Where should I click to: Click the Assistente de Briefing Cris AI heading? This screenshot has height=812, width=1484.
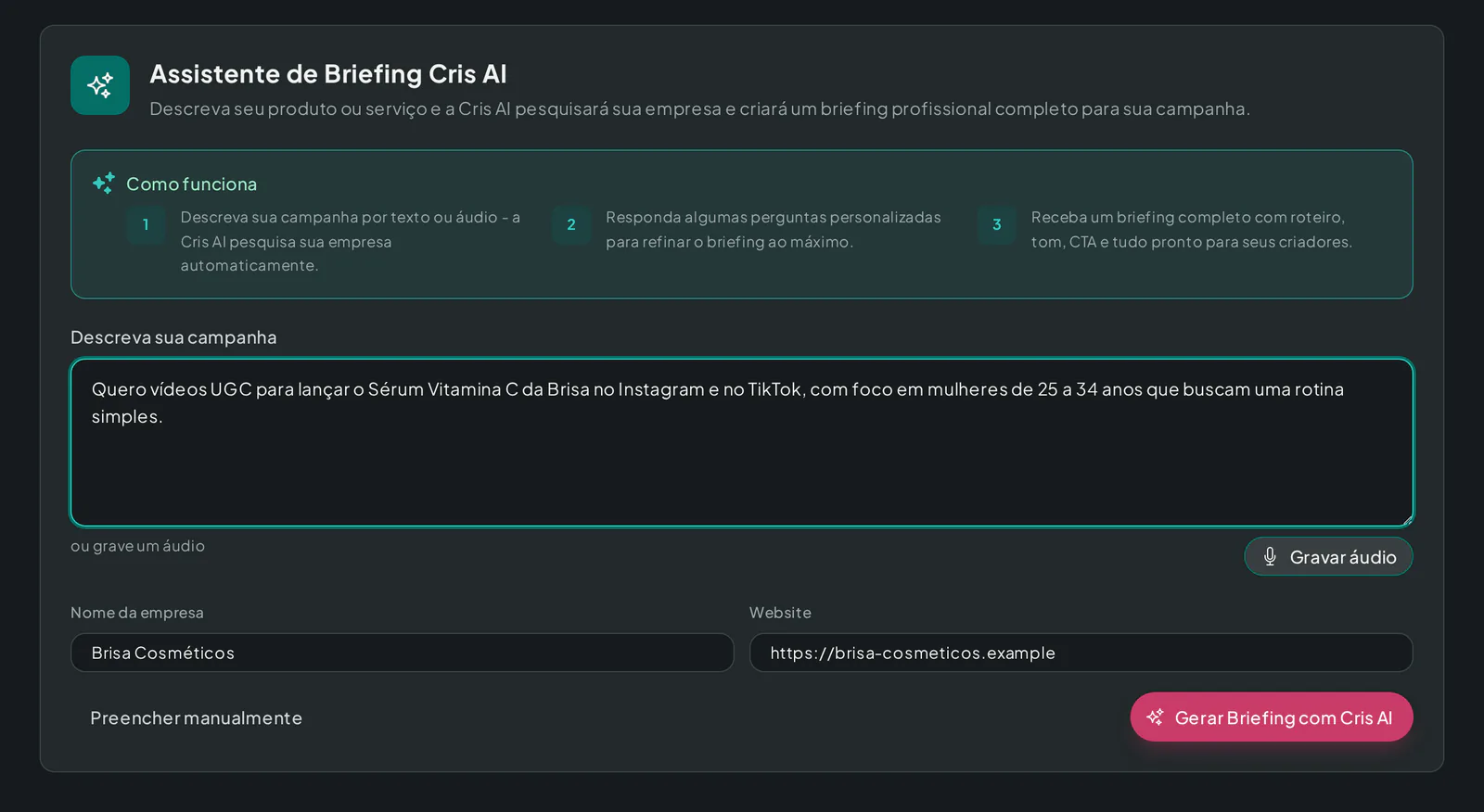click(328, 74)
